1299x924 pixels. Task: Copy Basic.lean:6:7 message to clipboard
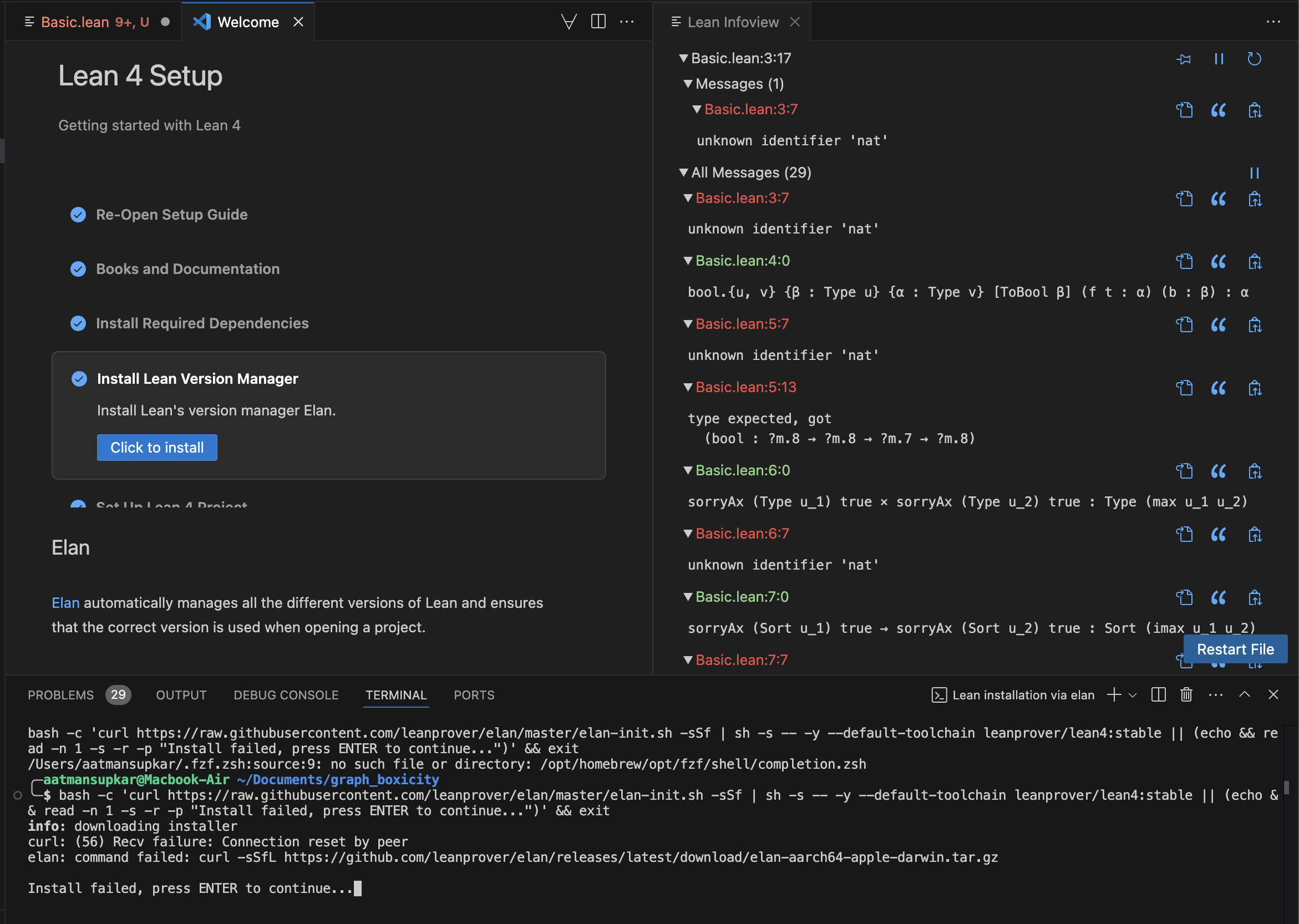[x=1255, y=534]
